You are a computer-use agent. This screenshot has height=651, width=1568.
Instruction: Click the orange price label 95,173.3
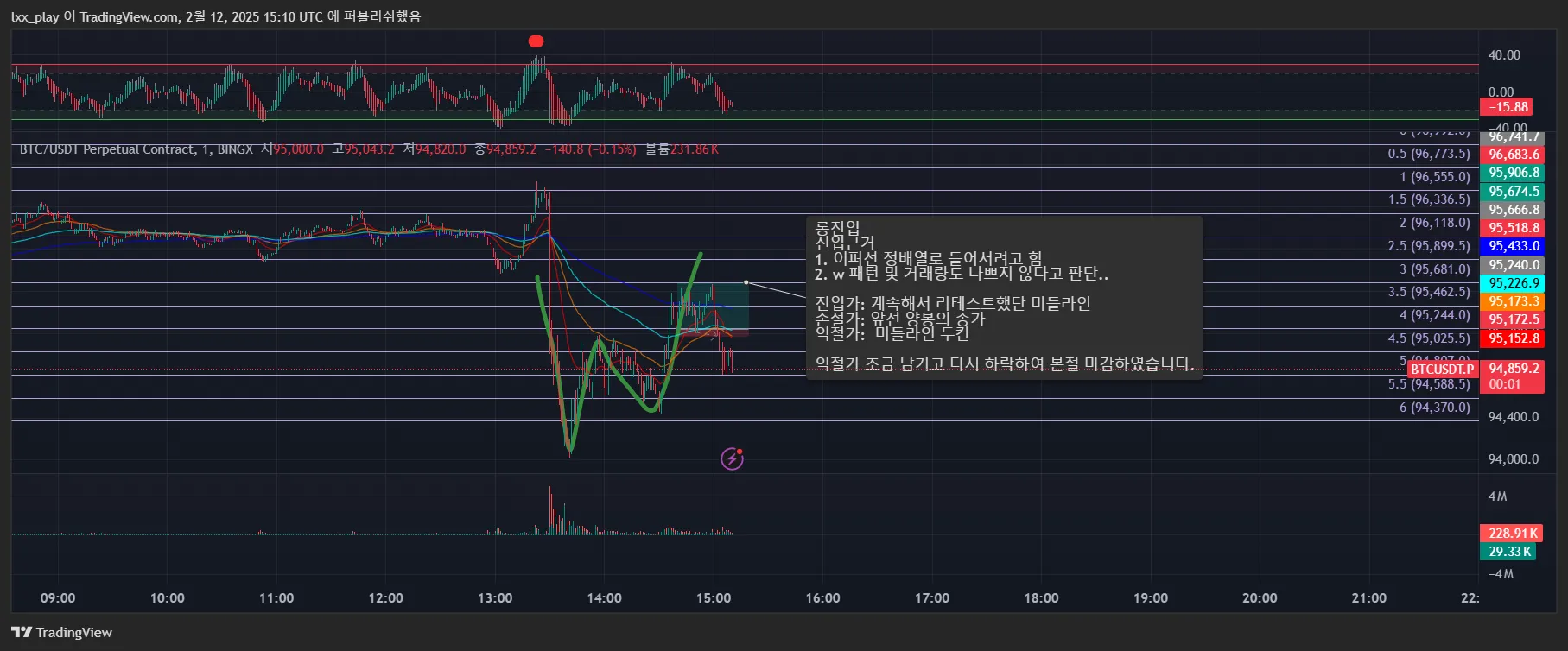(x=1514, y=301)
